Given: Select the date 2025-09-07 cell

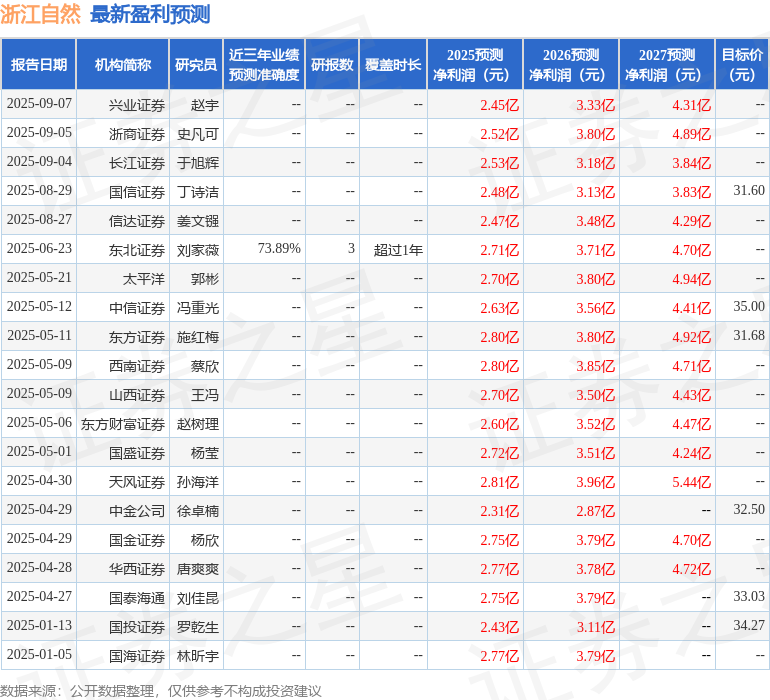Looking at the screenshot, I should 39,104.
